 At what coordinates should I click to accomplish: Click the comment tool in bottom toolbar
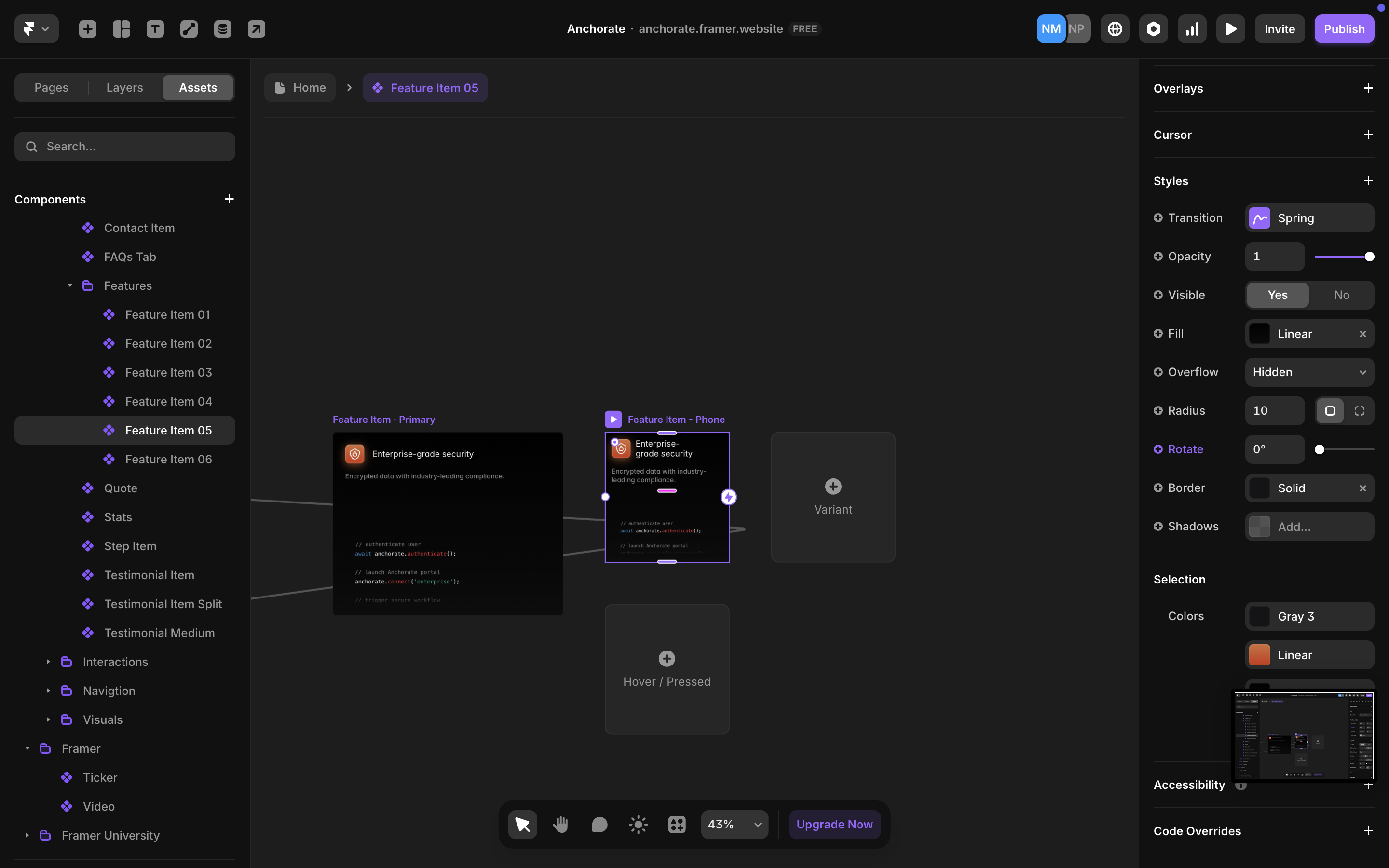click(x=599, y=824)
